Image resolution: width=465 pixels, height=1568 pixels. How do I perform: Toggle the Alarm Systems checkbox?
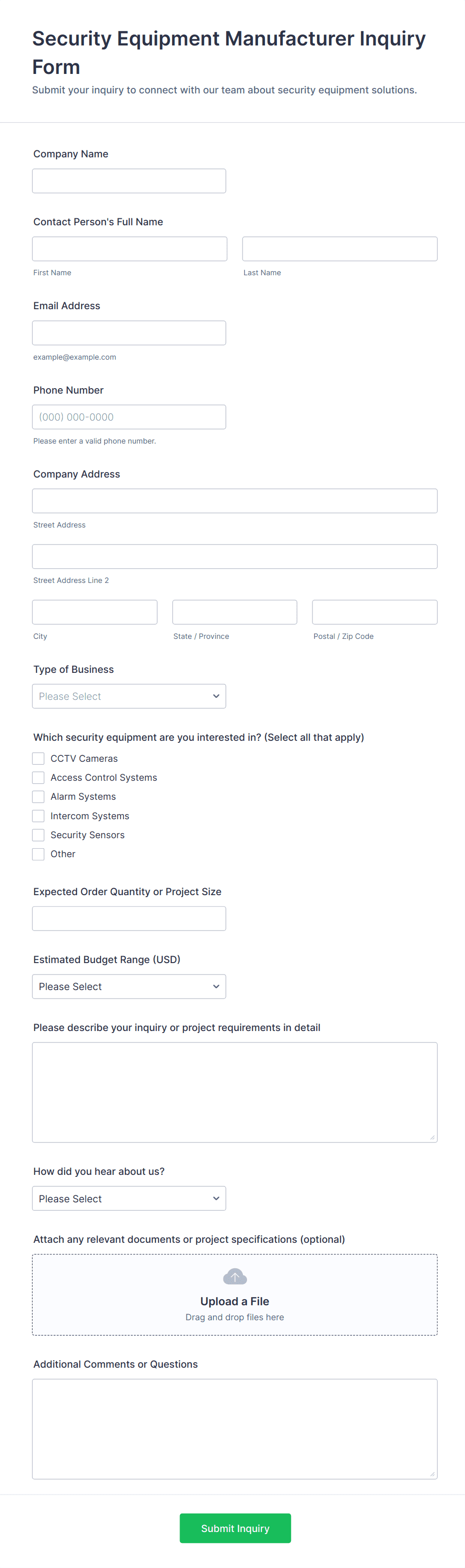[38, 796]
